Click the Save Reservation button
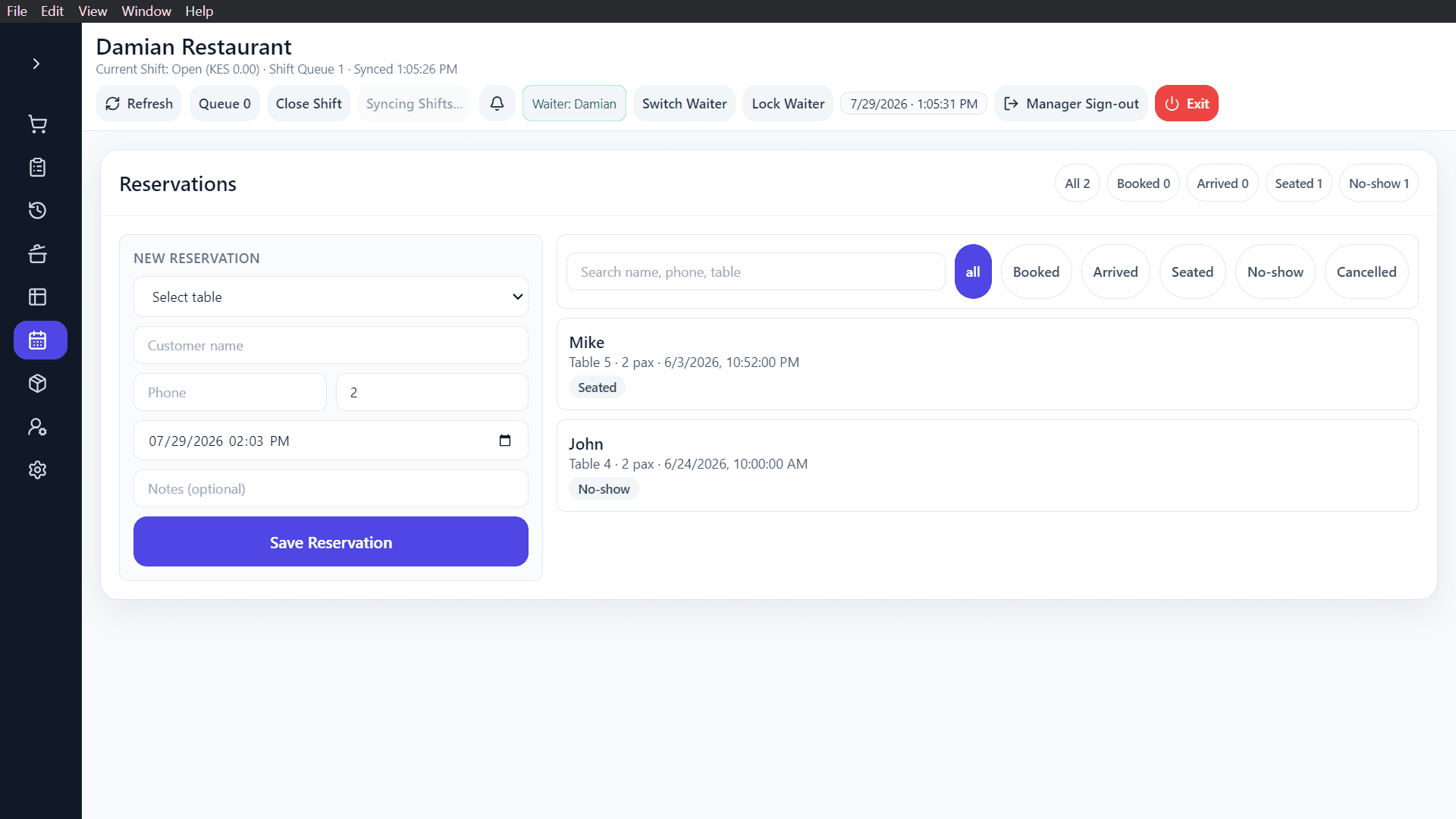The width and height of the screenshot is (1456, 819). [331, 541]
